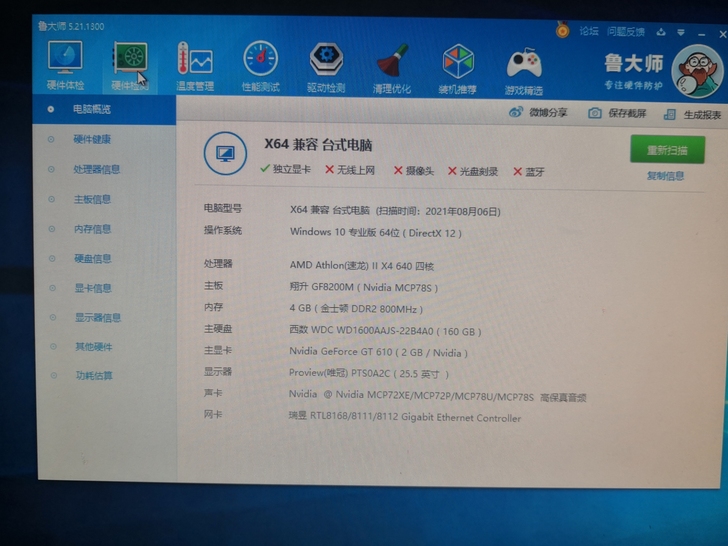The image size is (728, 546).
Task: Click 复制信息 copy info link
Action: [666, 176]
